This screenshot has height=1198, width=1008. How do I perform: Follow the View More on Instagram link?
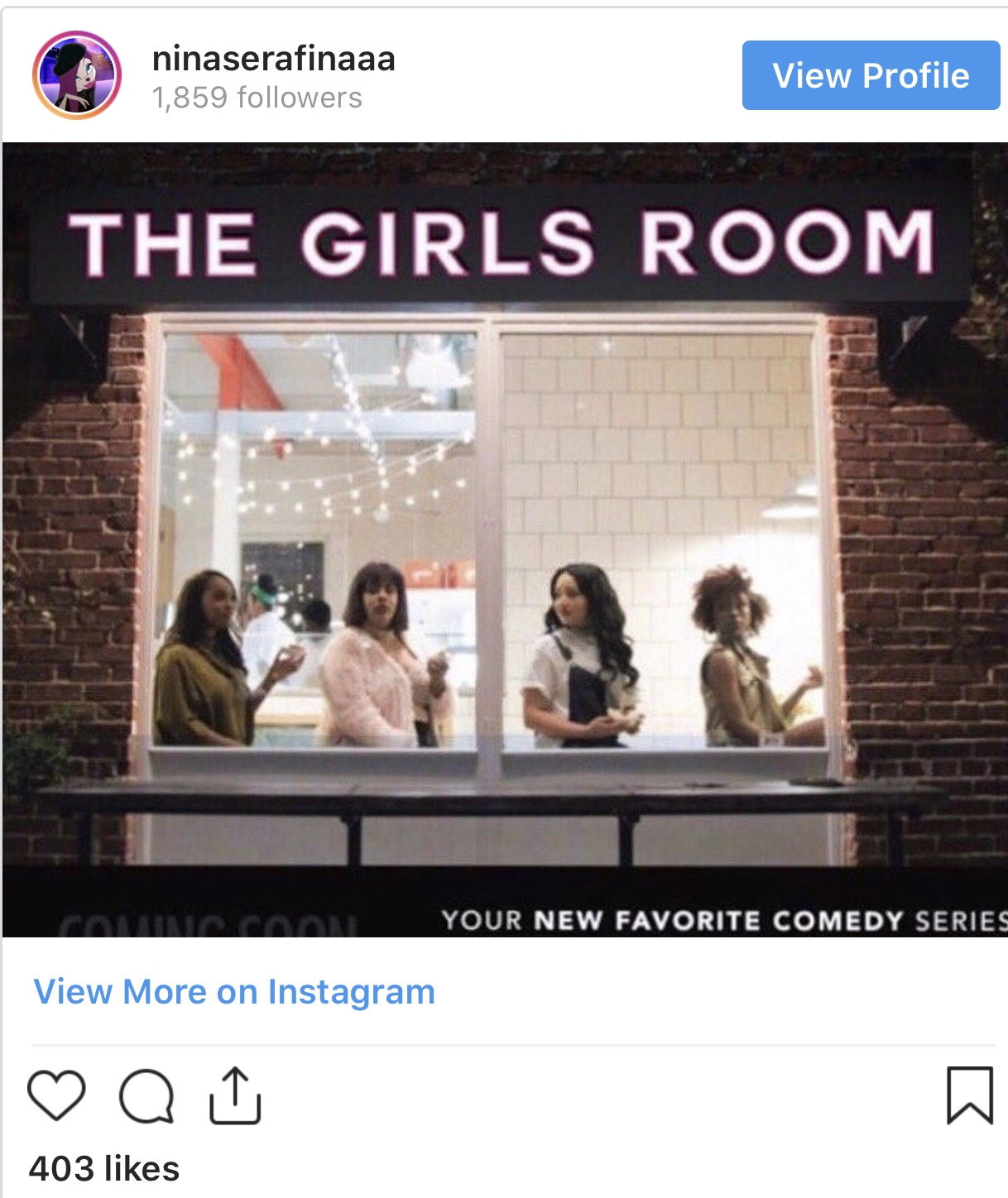[234, 991]
